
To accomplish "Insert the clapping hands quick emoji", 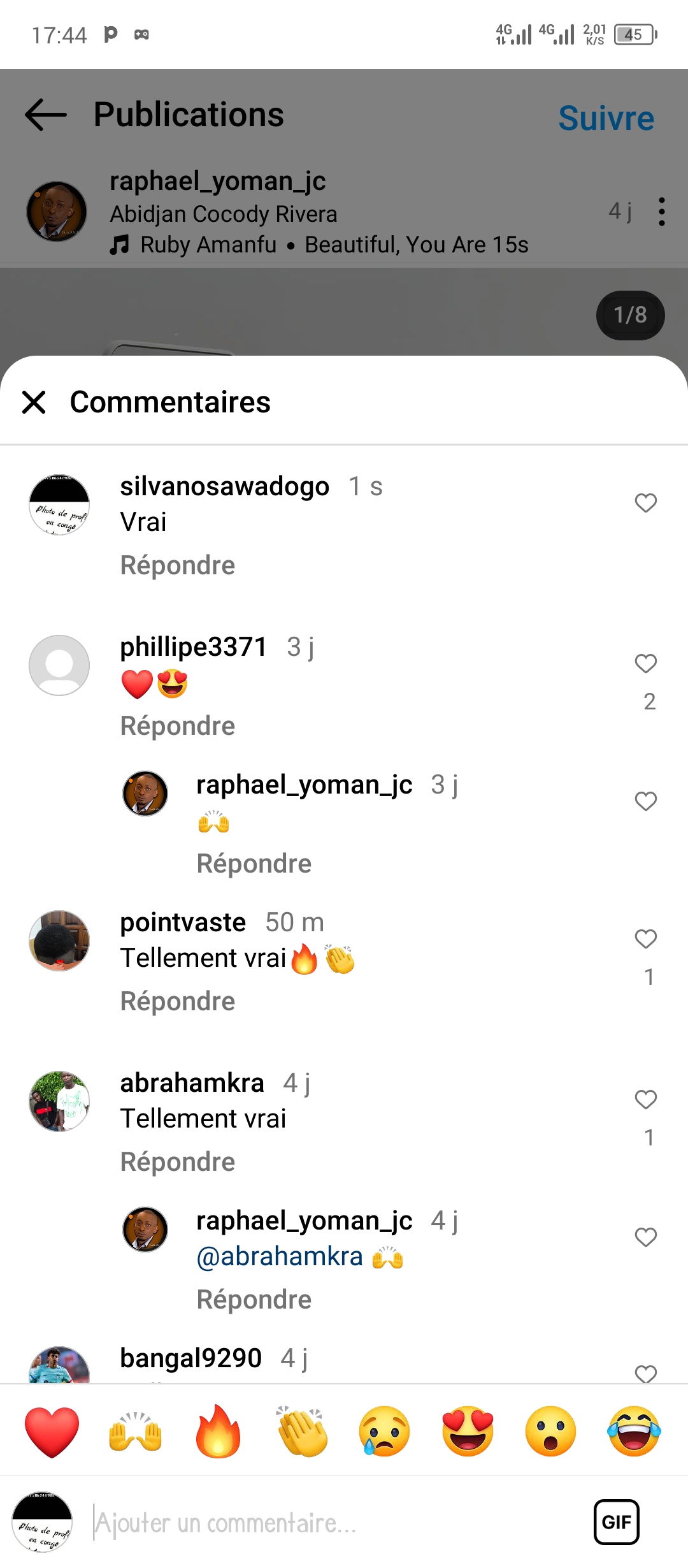I will pyautogui.click(x=302, y=1432).
